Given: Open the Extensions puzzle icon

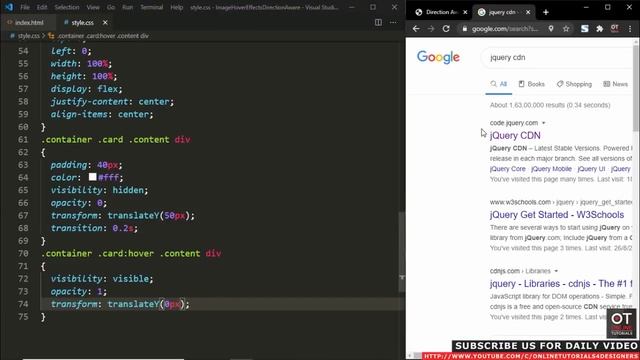Looking at the screenshot, I should (600, 29).
